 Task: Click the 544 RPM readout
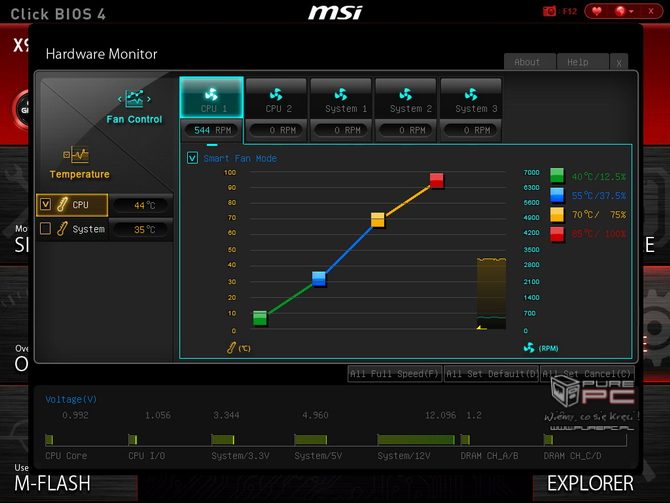[x=212, y=130]
